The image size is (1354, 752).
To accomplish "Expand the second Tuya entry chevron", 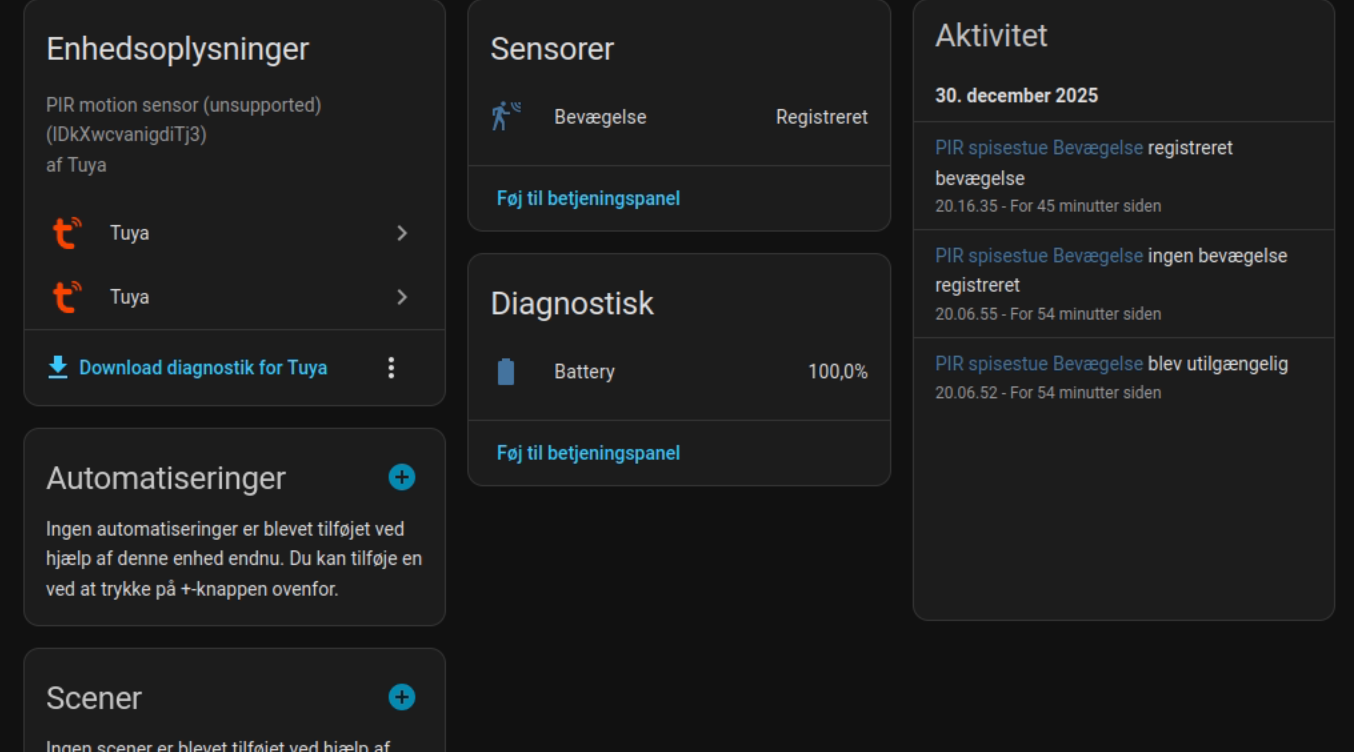I will 402,297.
